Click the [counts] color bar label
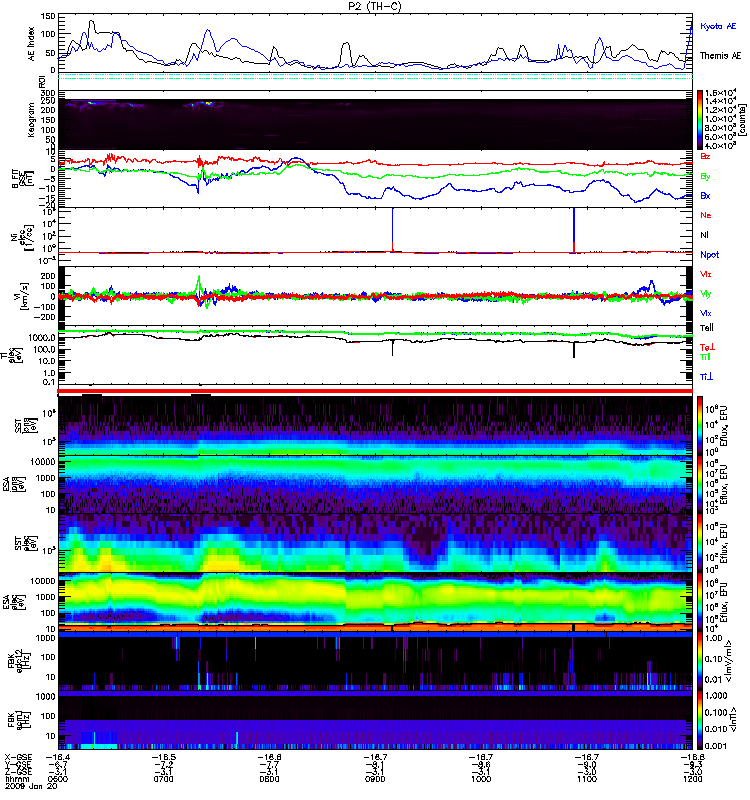750x800 pixels. coord(743,120)
